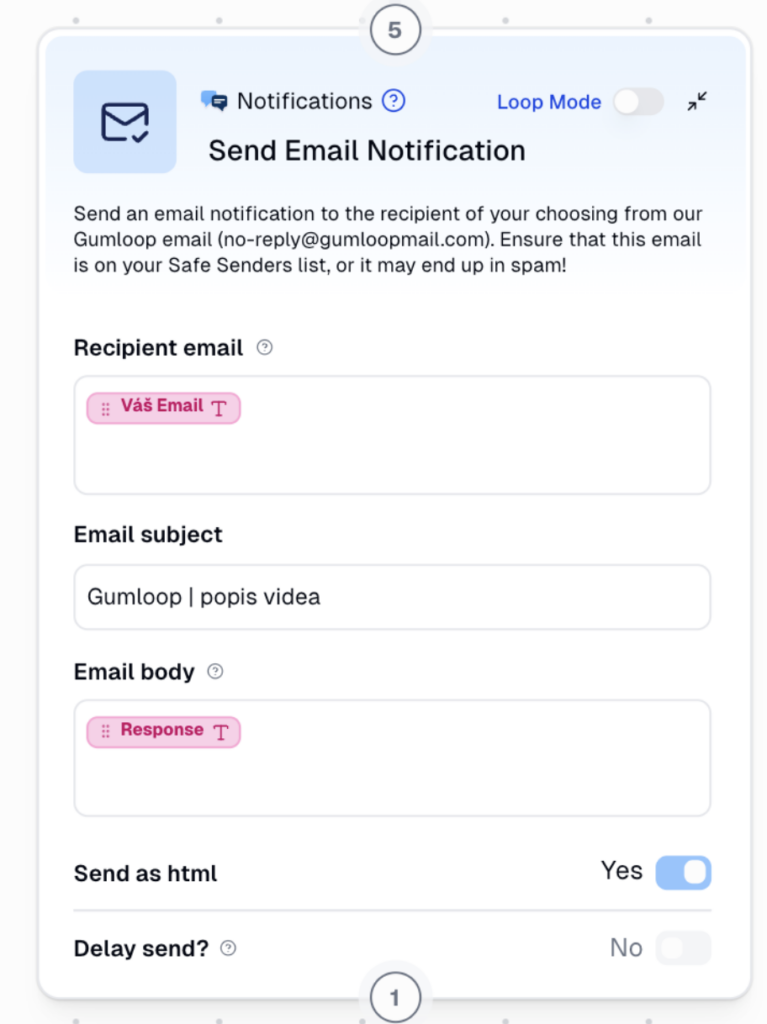The image size is (767, 1024).
Task: Collapse the node with the shrink arrows icon
Action: click(697, 101)
